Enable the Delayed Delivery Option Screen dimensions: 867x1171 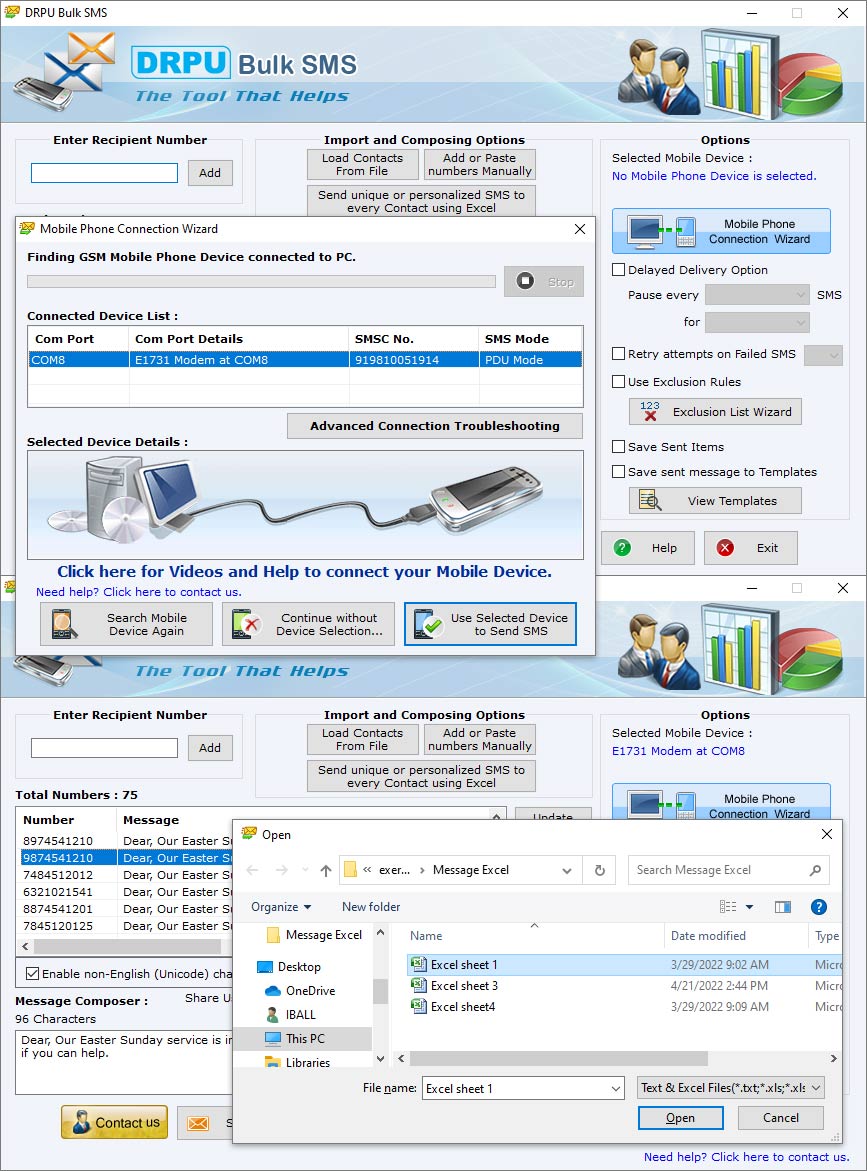point(618,269)
